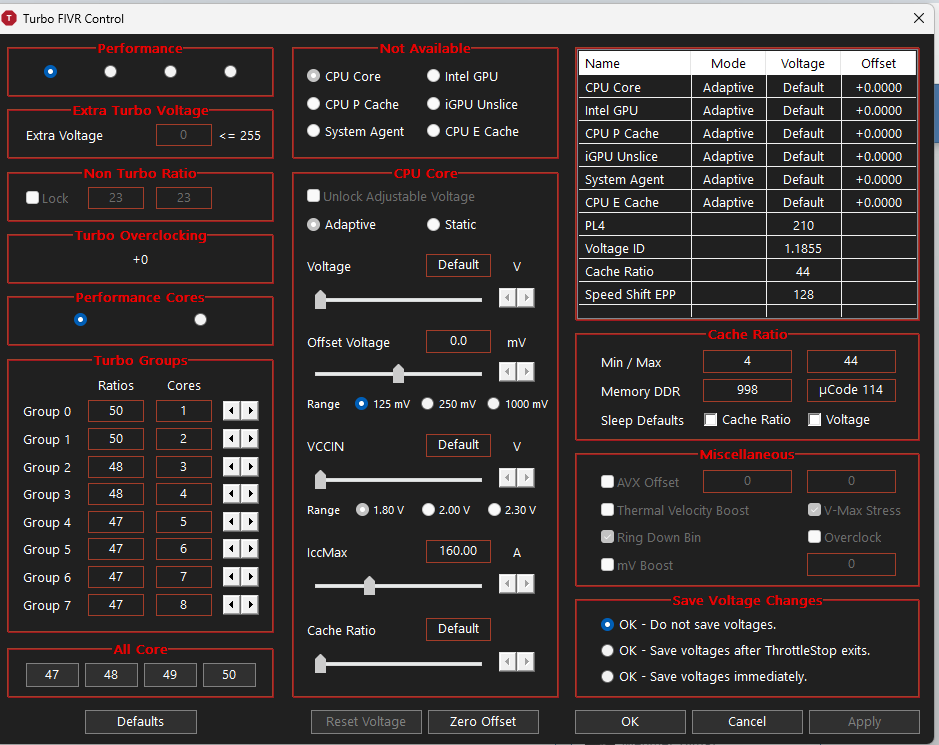
Task: Click the Defaults button
Action: [x=141, y=722]
